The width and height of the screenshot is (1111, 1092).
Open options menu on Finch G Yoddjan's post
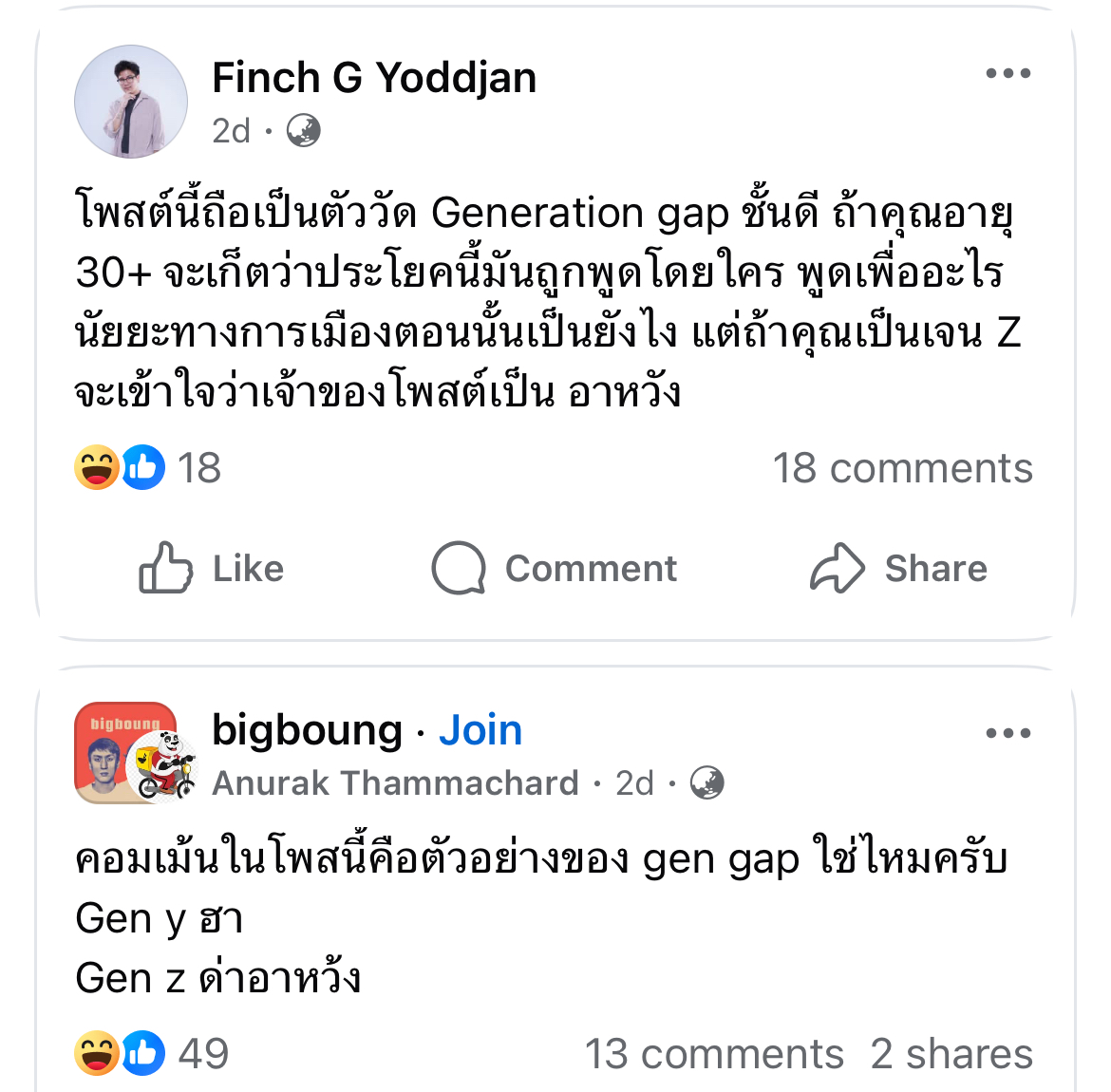click(1007, 74)
